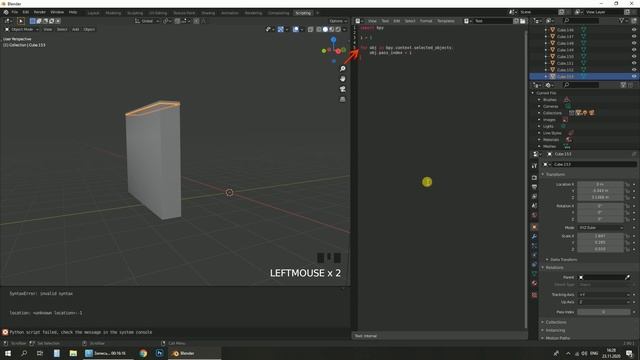The height and width of the screenshot is (360, 640).
Task: Open the View Layer properties tab
Action: click(534, 196)
